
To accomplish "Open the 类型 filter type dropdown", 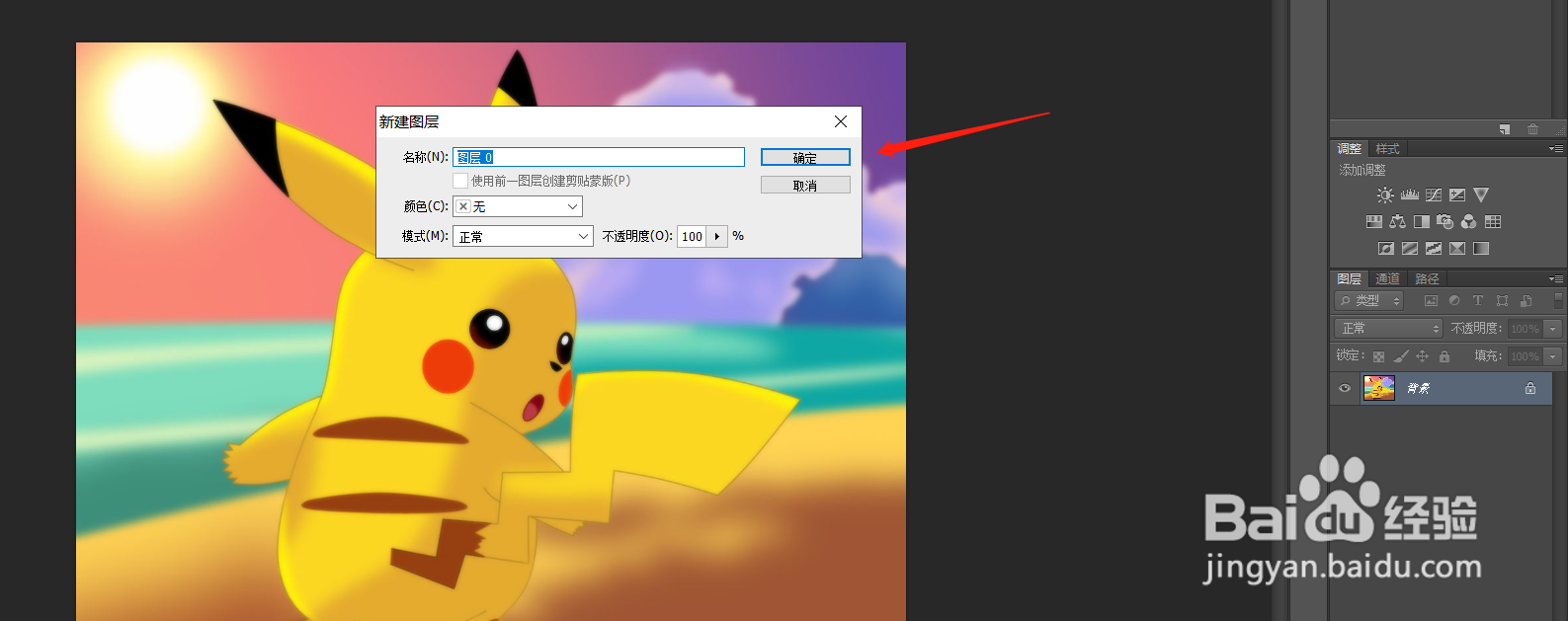I will (x=1368, y=301).
